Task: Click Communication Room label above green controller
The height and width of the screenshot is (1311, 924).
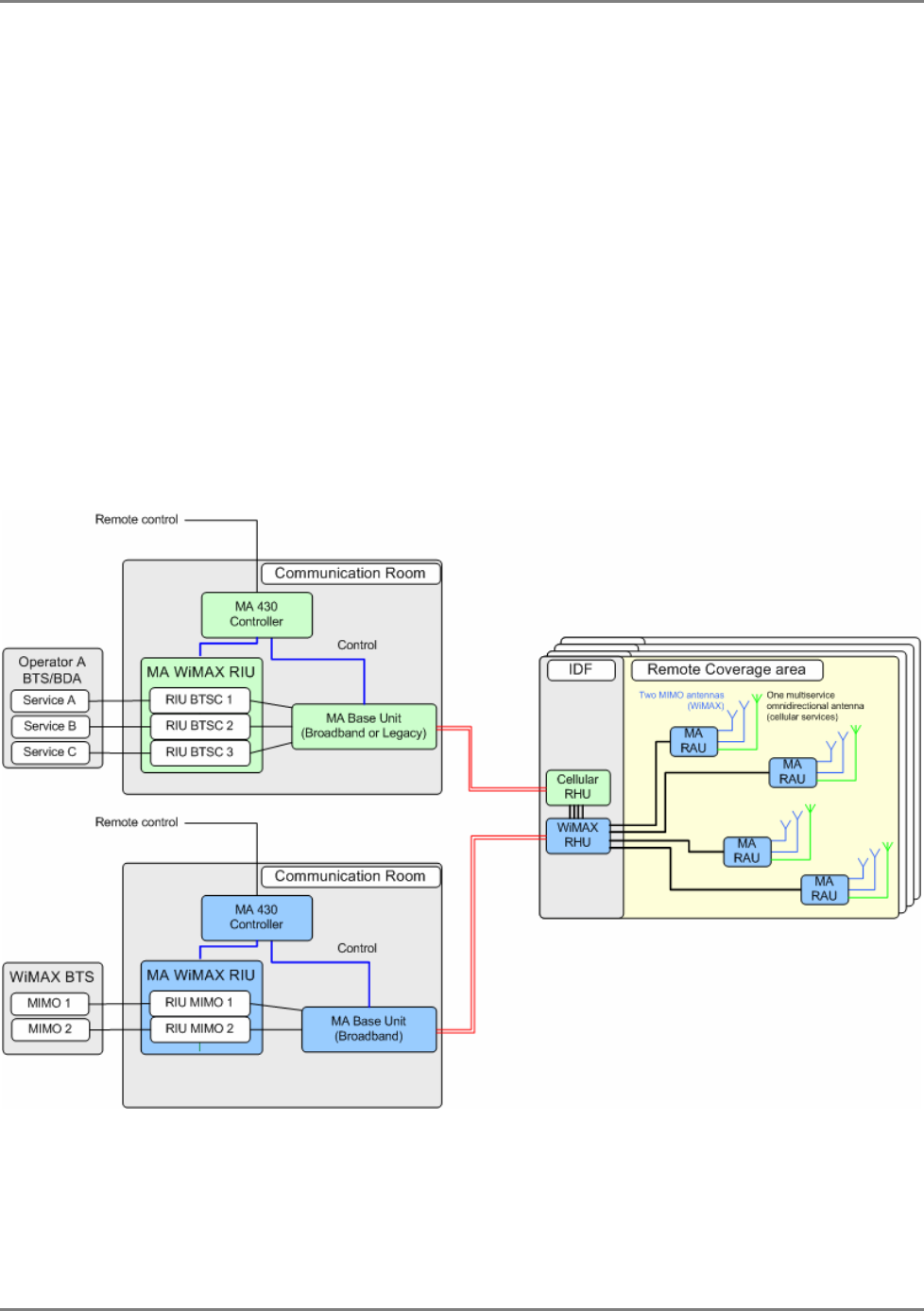Action: (351, 574)
